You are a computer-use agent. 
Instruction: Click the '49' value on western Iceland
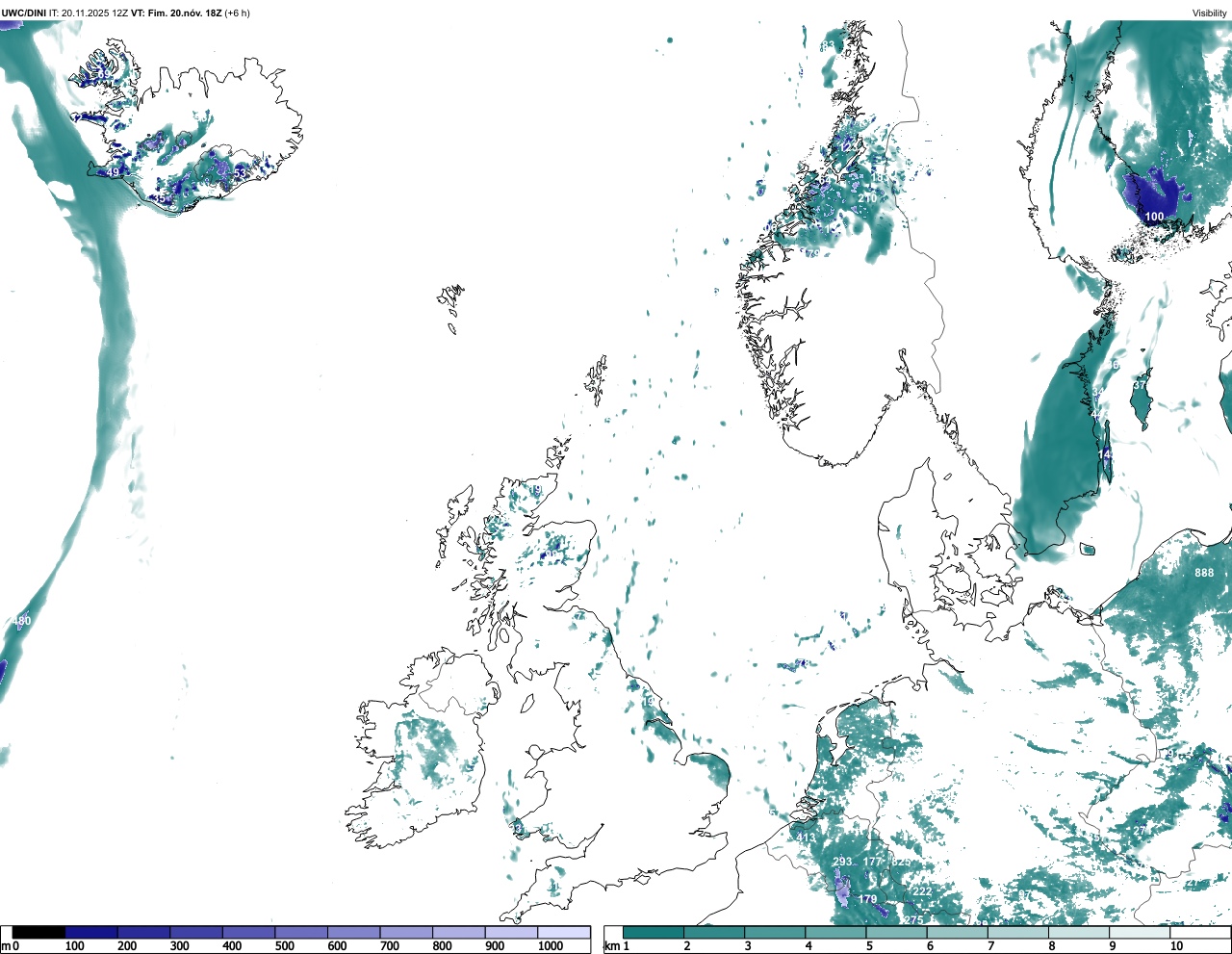click(113, 173)
